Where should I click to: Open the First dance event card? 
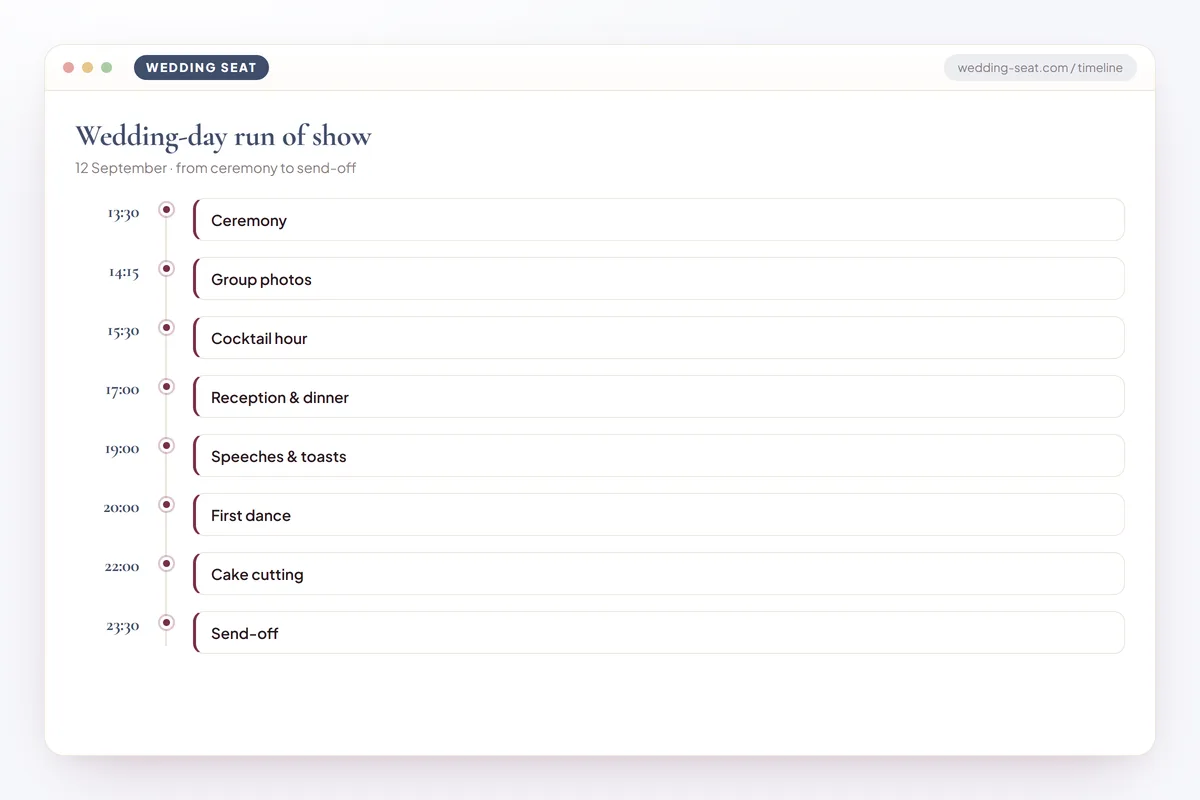[x=658, y=515]
